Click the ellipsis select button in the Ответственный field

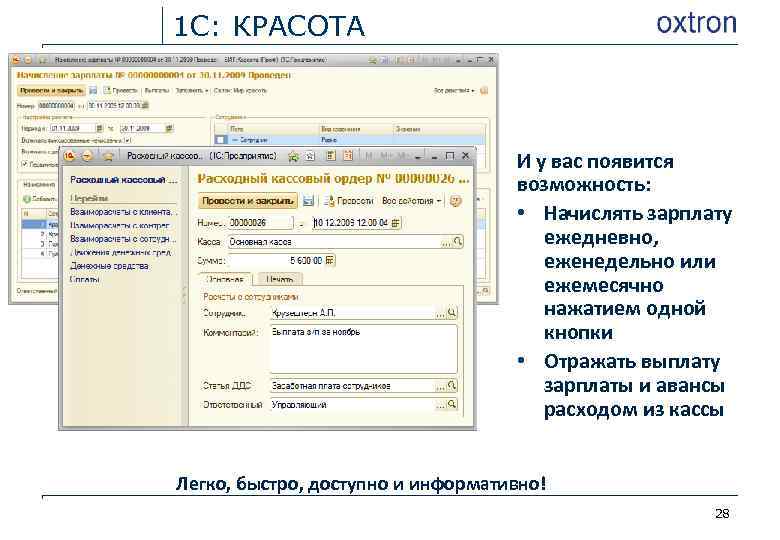(440, 405)
